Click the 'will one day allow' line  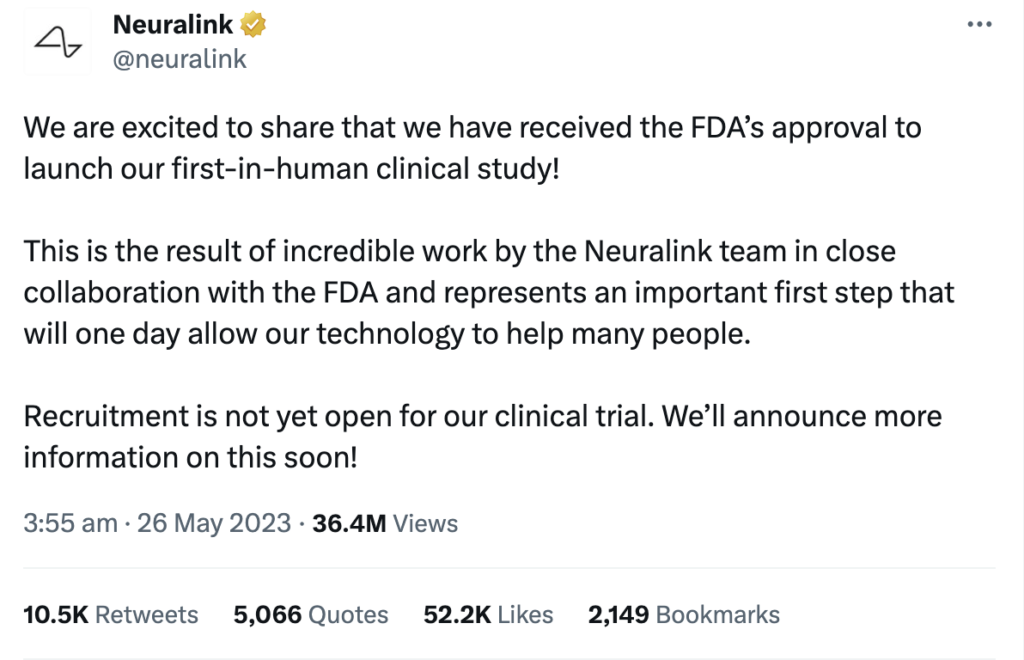click(387, 334)
